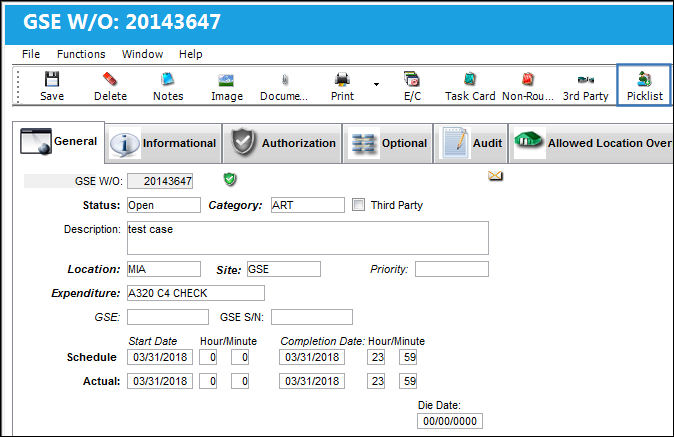This screenshot has height=437, width=674.
Task: Open the Notes toolbar item
Action: pyautogui.click(x=168, y=86)
